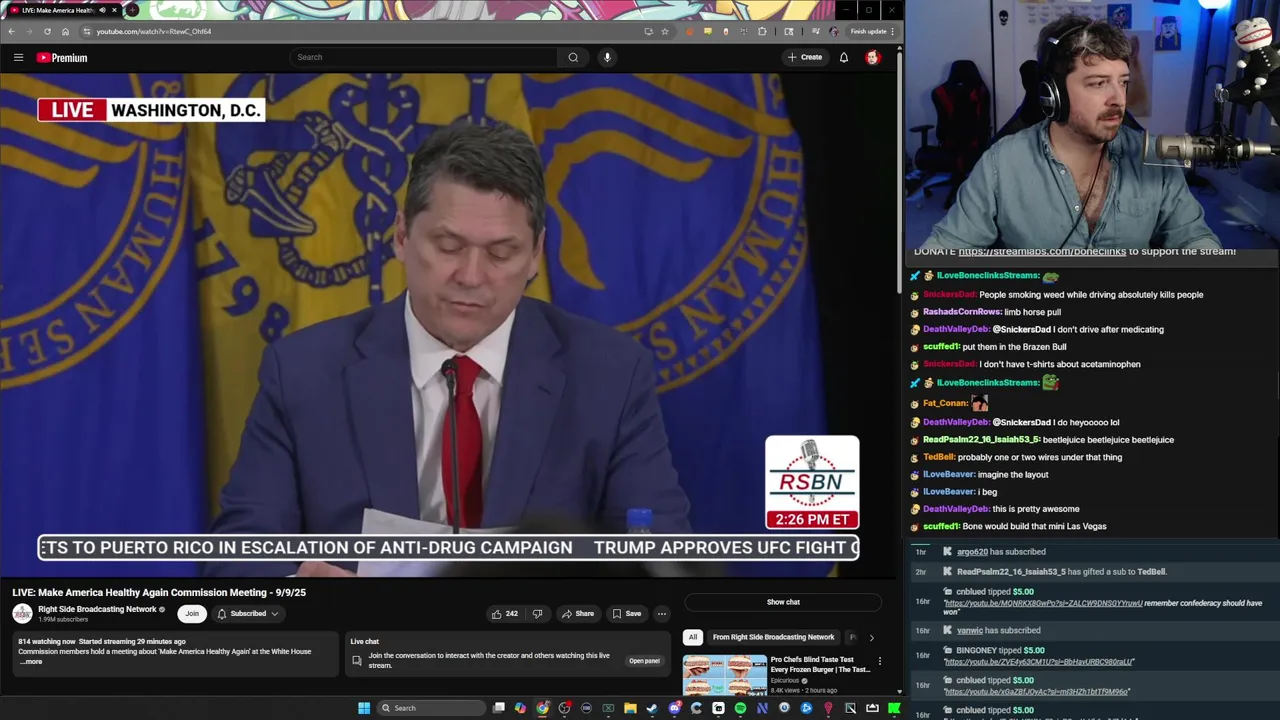
Task: Click the YouTube search input field
Action: coord(424,57)
